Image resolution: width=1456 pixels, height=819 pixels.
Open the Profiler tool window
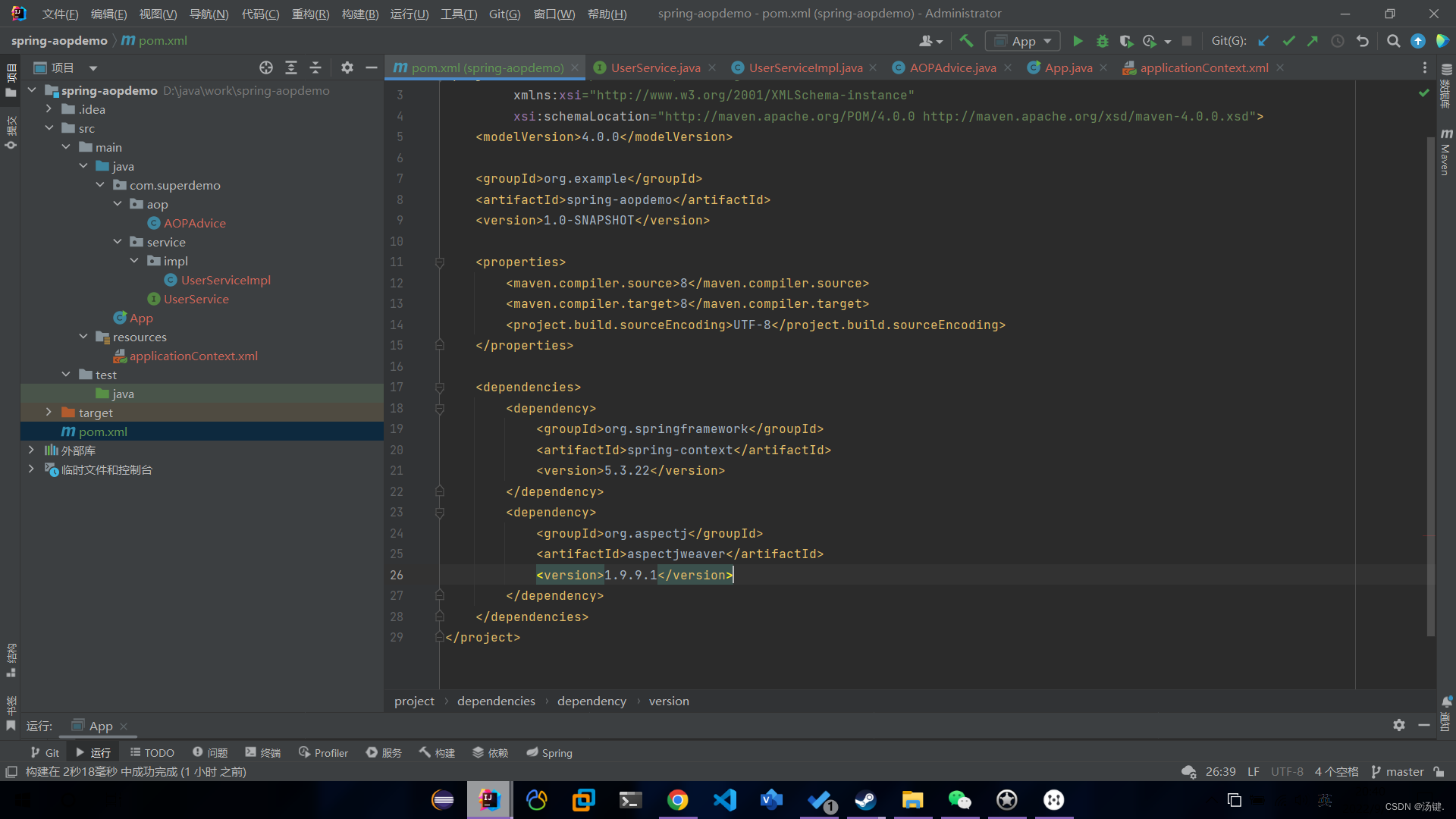point(323,752)
